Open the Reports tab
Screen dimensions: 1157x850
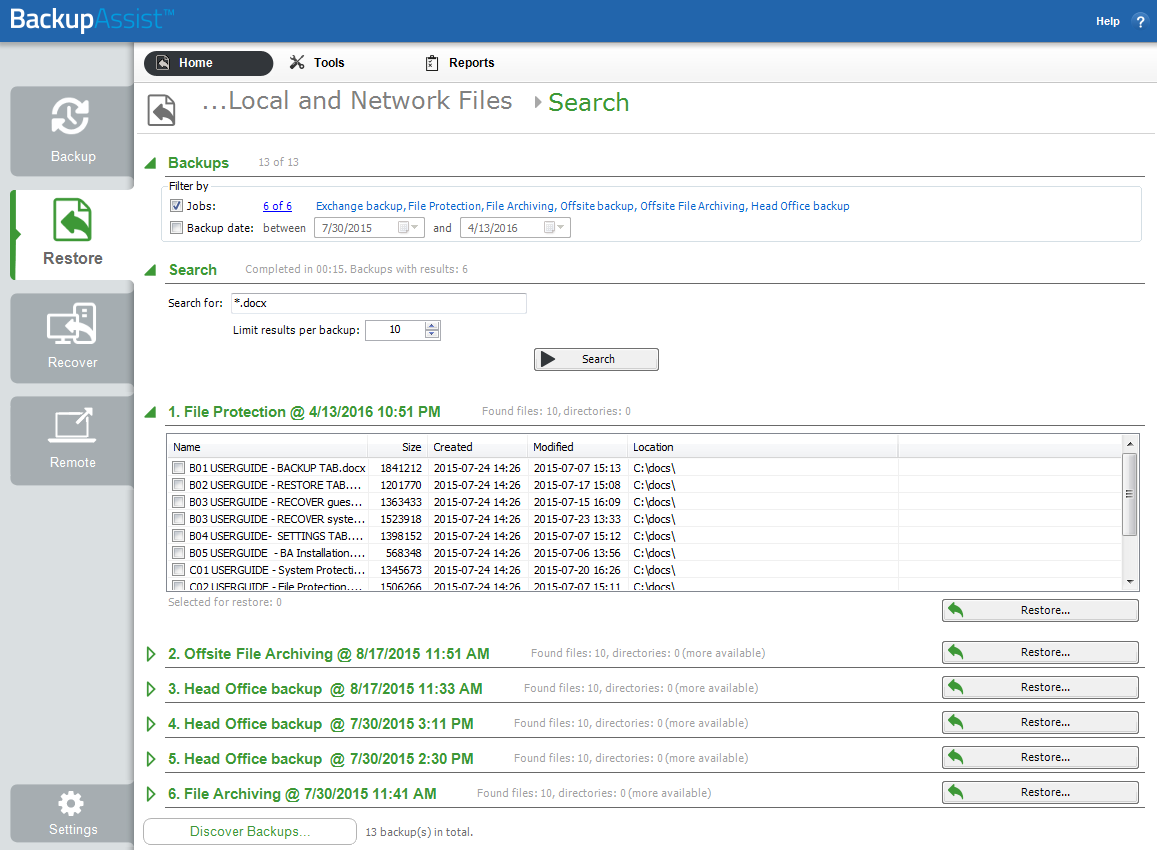(460, 63)
